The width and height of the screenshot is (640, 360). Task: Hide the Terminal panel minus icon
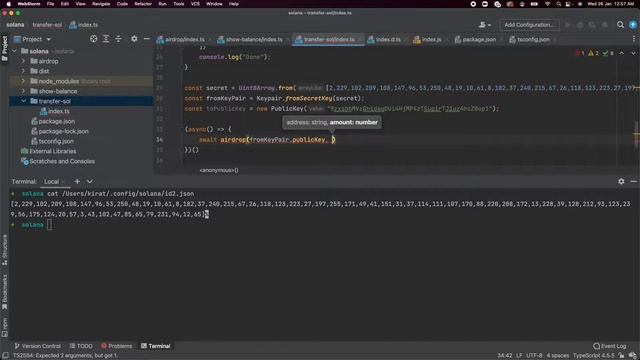click(633, 181)
